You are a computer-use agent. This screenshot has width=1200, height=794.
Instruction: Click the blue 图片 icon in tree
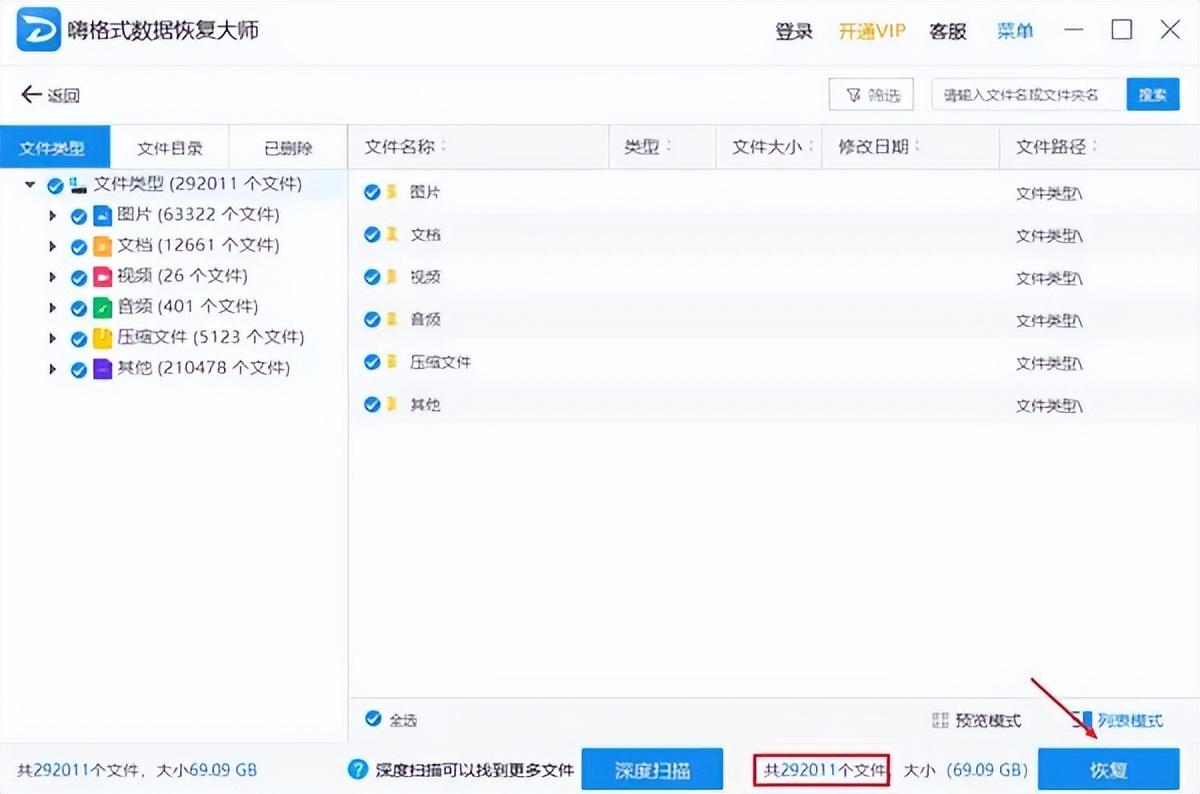click(x=102, y=215)
